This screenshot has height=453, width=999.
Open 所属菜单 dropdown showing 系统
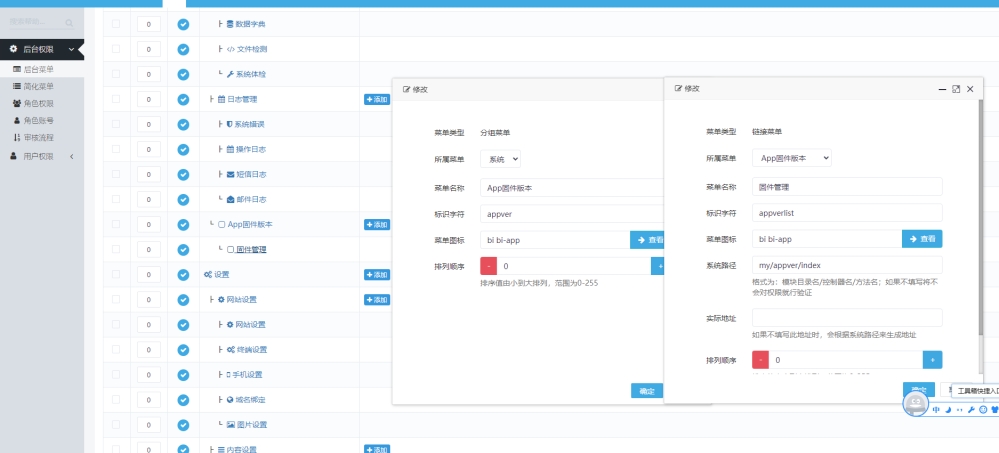point(500,159)
